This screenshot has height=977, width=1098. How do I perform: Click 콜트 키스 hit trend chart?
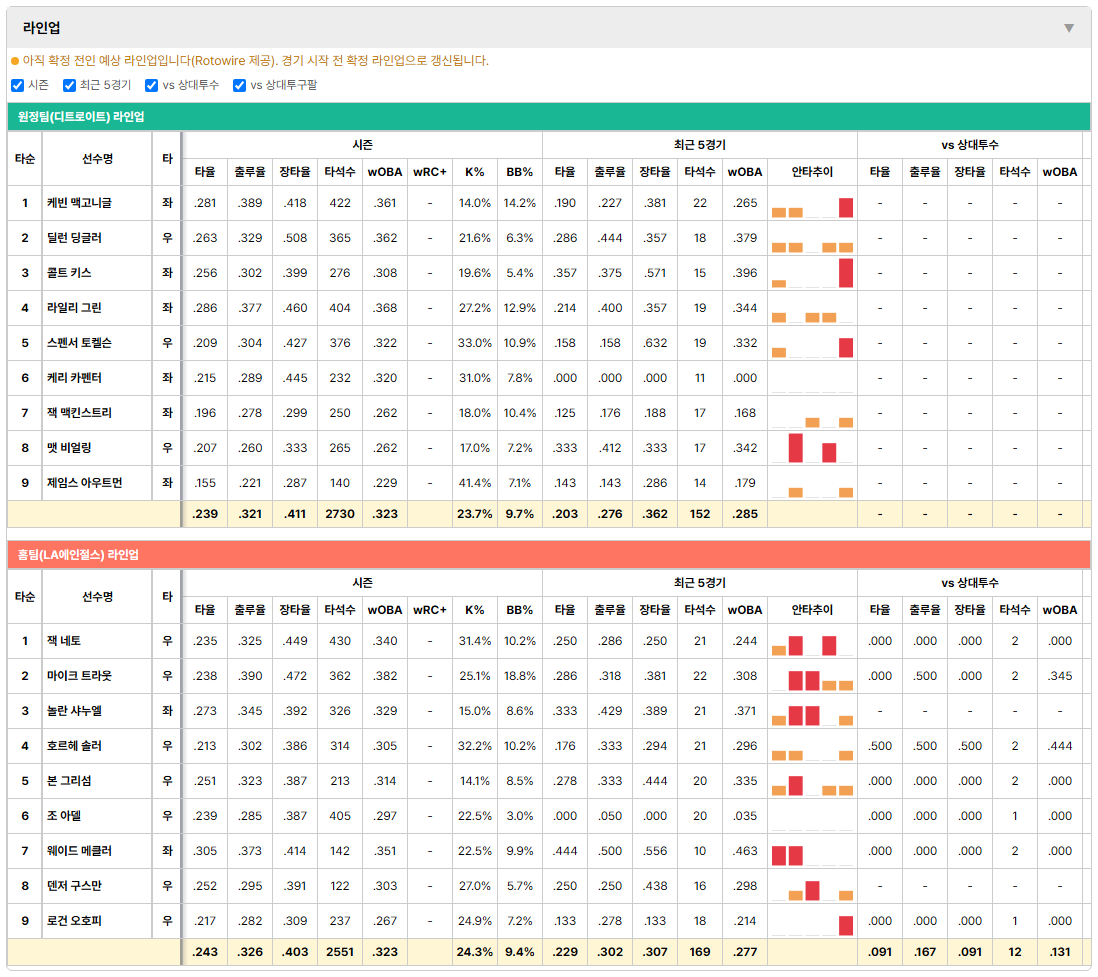point(812,273)
